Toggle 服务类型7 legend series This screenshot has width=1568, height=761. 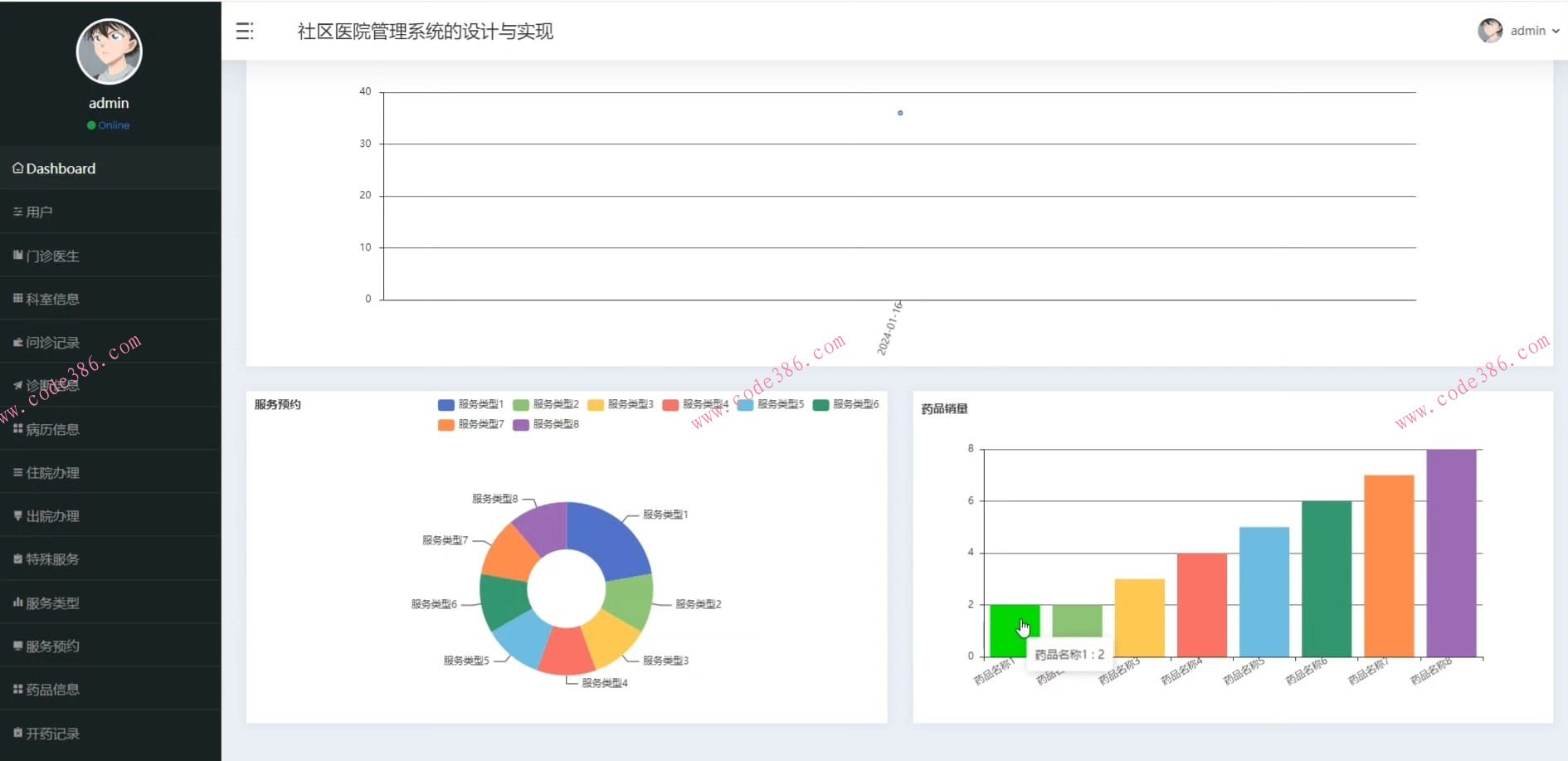point(471,424)
